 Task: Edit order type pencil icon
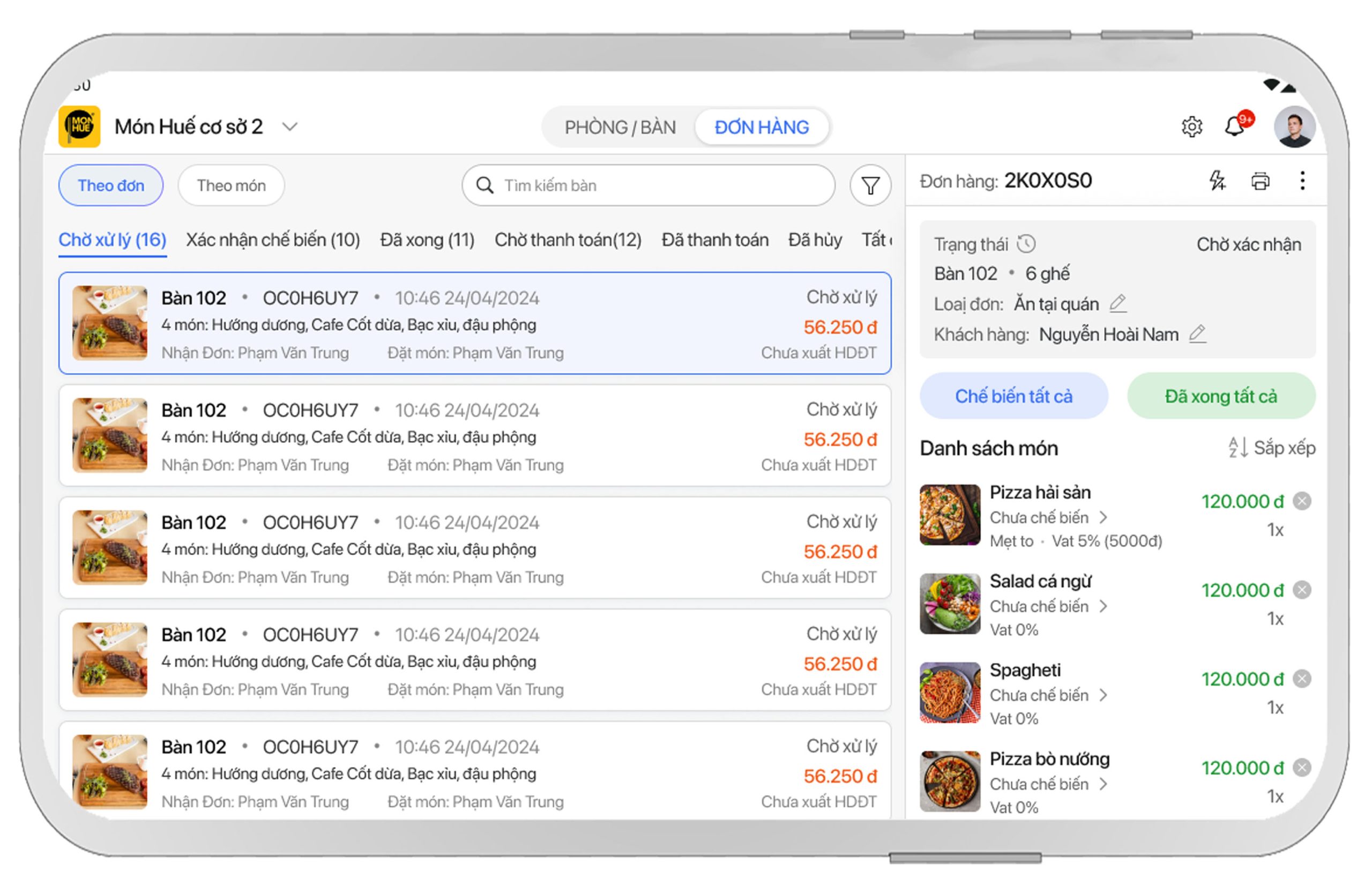(1118, 303)
